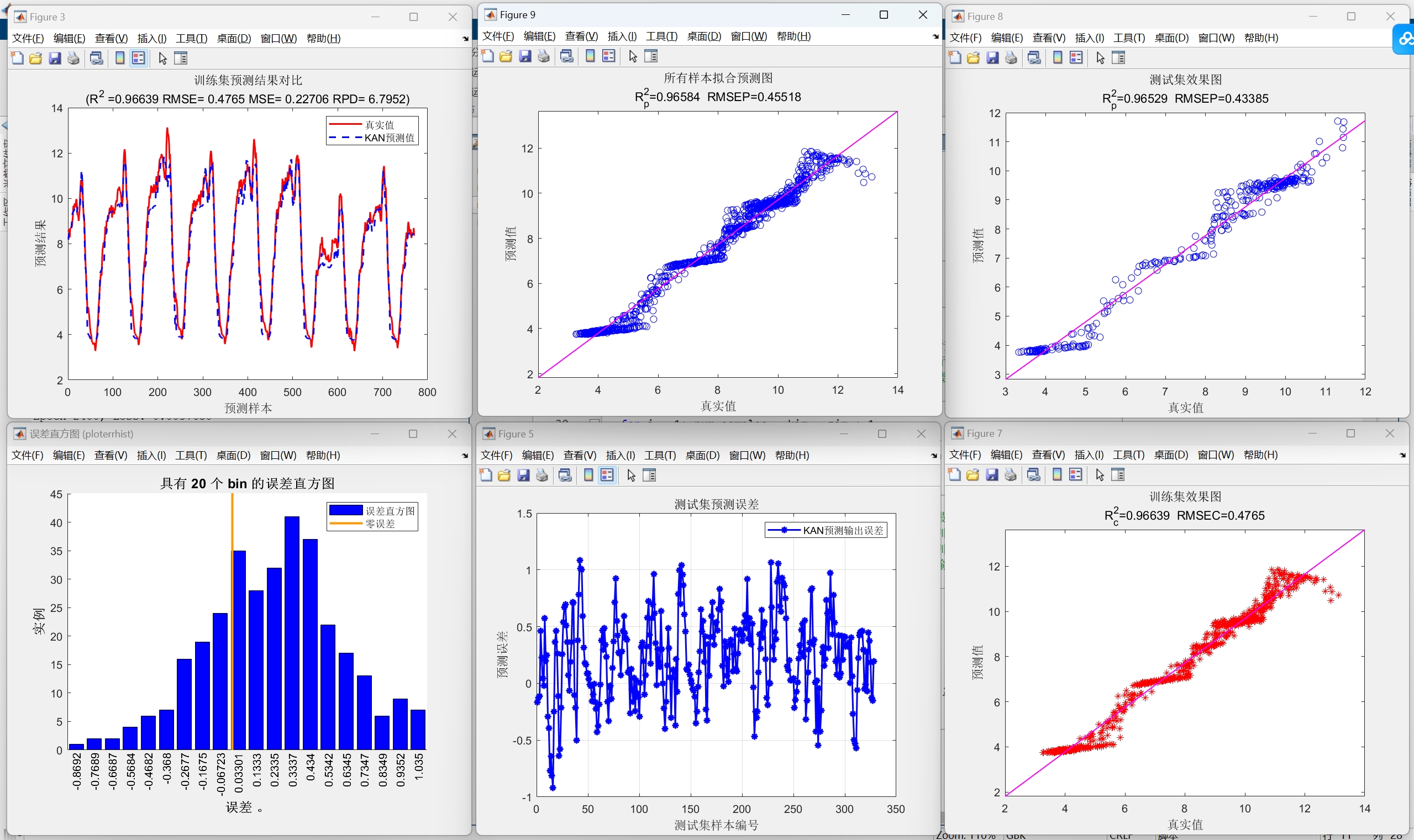Click dock arrow in Figure 7 menu bar
This screenshot has width=1414, height=840.
pyautogui.click(x=1403, y=455)
